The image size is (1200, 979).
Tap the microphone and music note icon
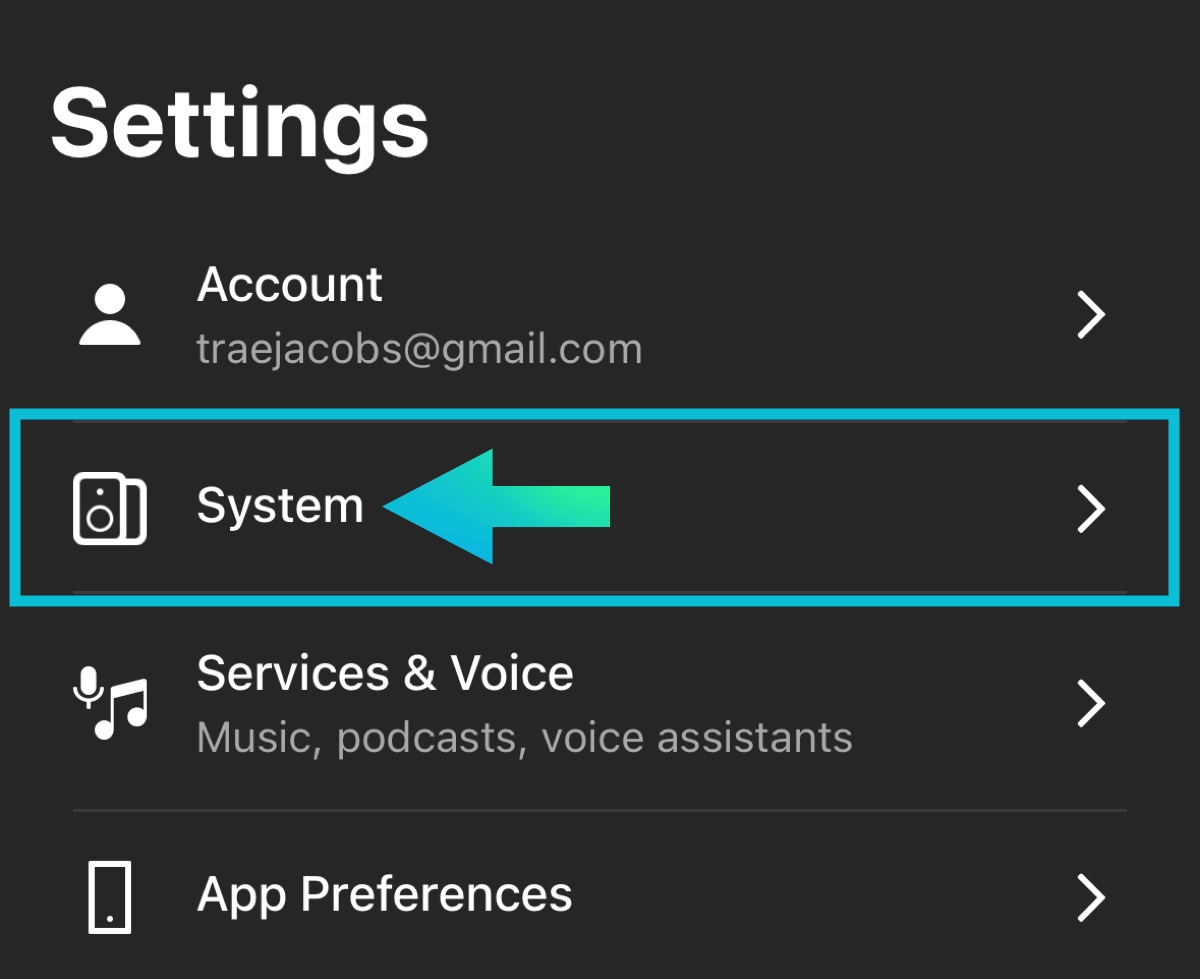tap(110, 704)
